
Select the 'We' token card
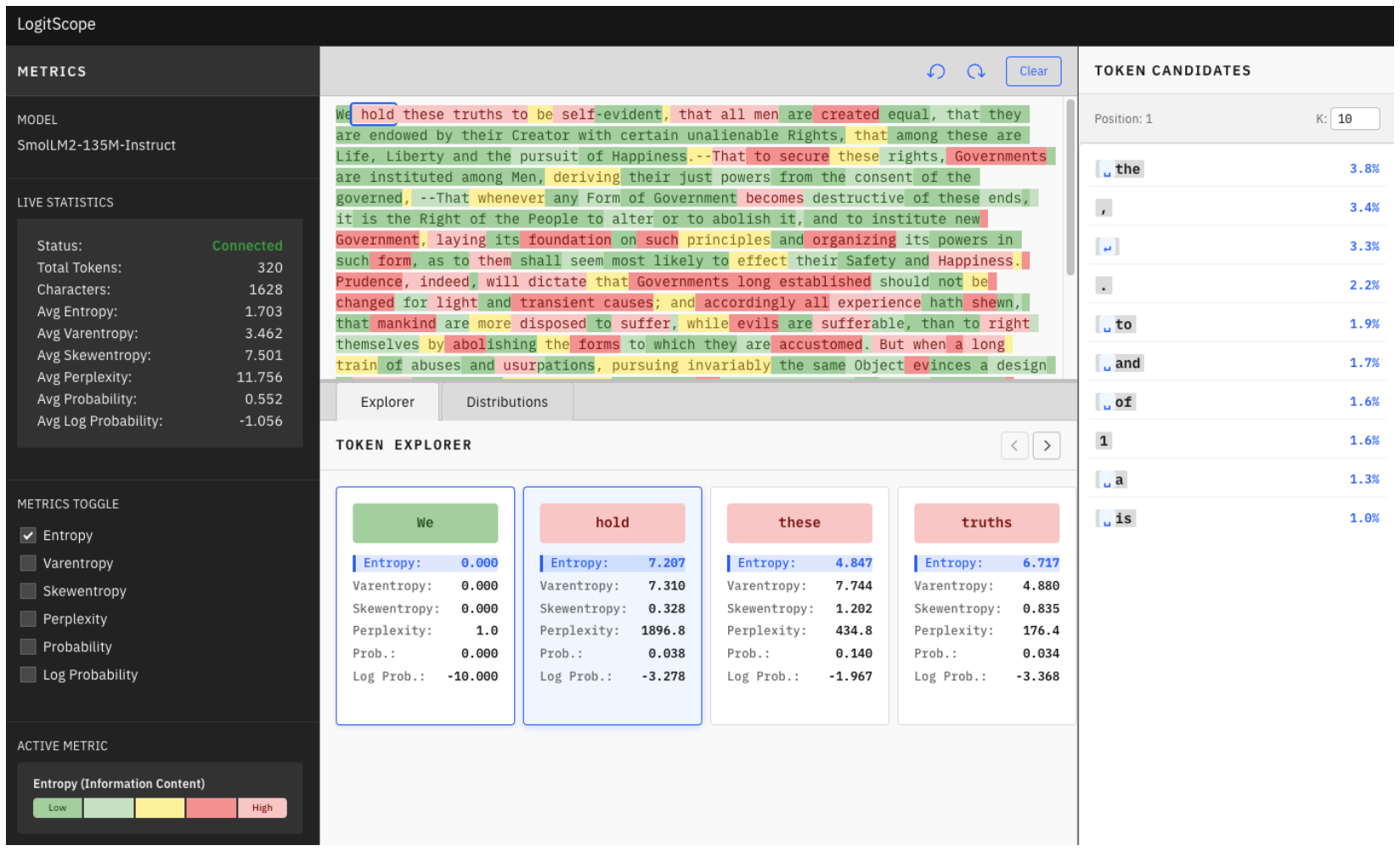point(425,522)
